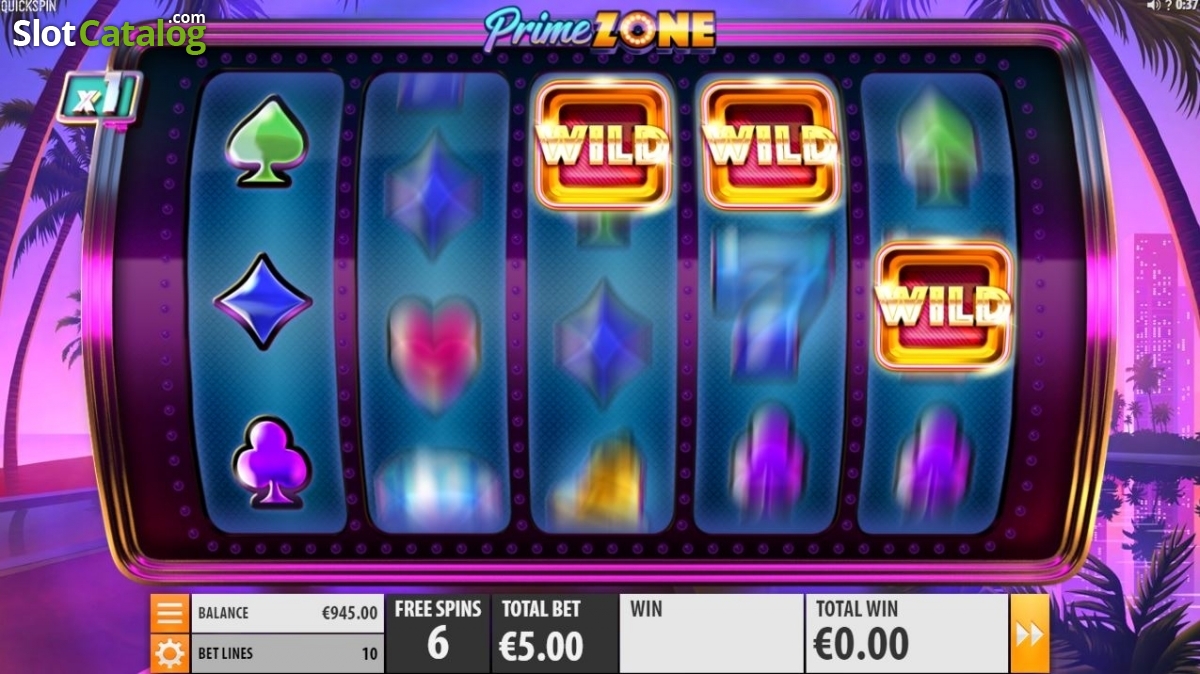Click the purple club symbol on the first reel
1200x674 pixels.
pos(271,460)
